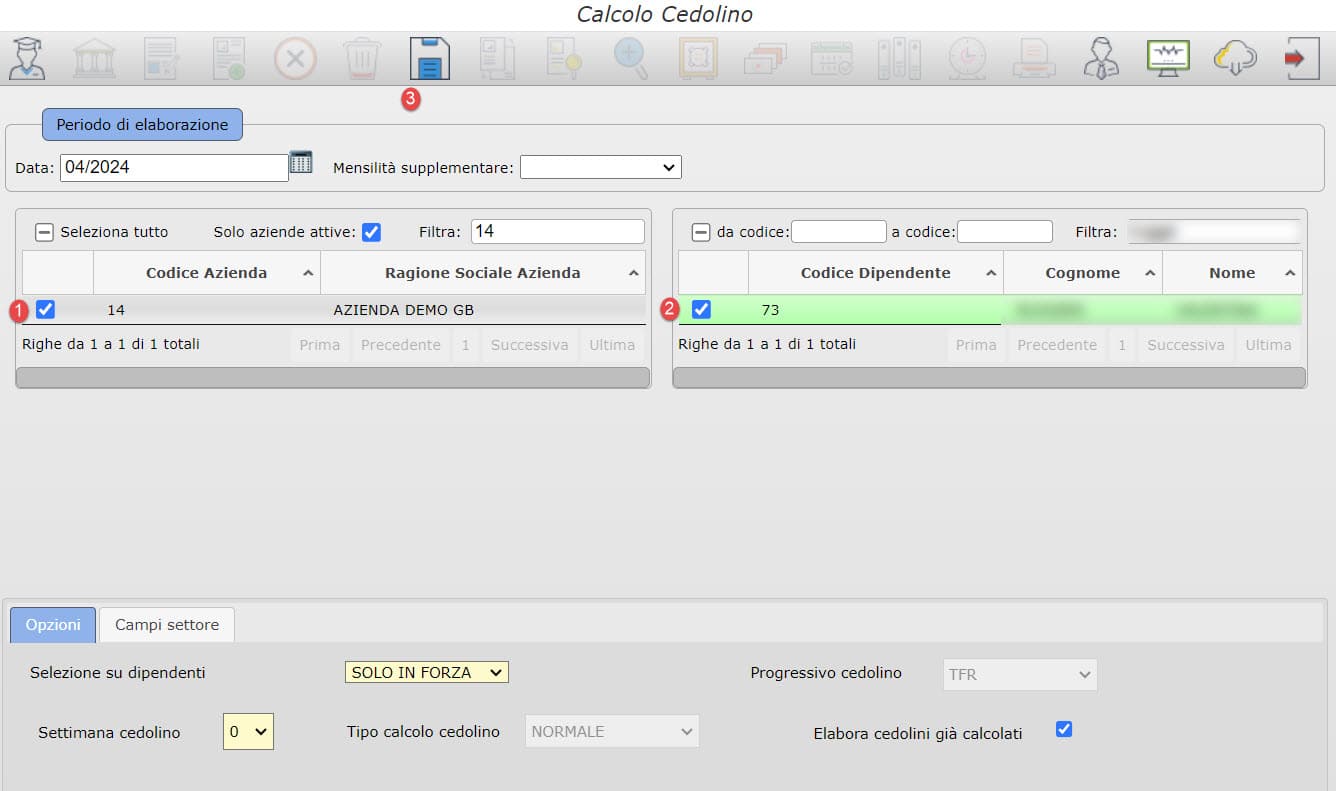This screenshot has width=1336, height=791.
Task: Sort by Ragione Sociale Azienda column
Action: 482,273
